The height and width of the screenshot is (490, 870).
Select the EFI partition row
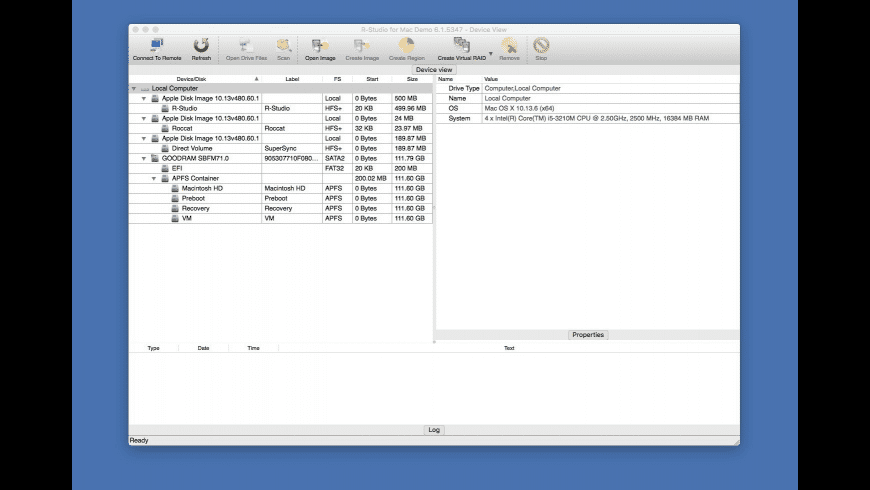point(281,168)
